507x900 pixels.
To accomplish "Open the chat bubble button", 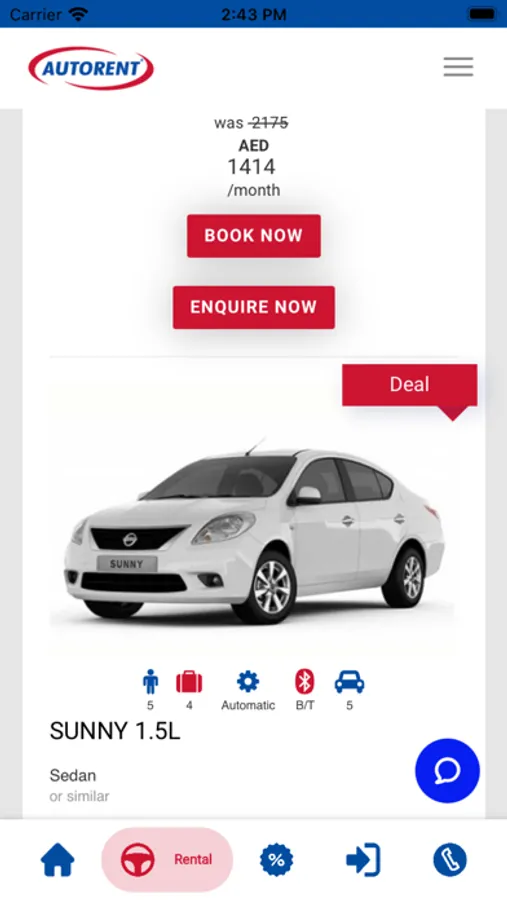I will [447, 770].
